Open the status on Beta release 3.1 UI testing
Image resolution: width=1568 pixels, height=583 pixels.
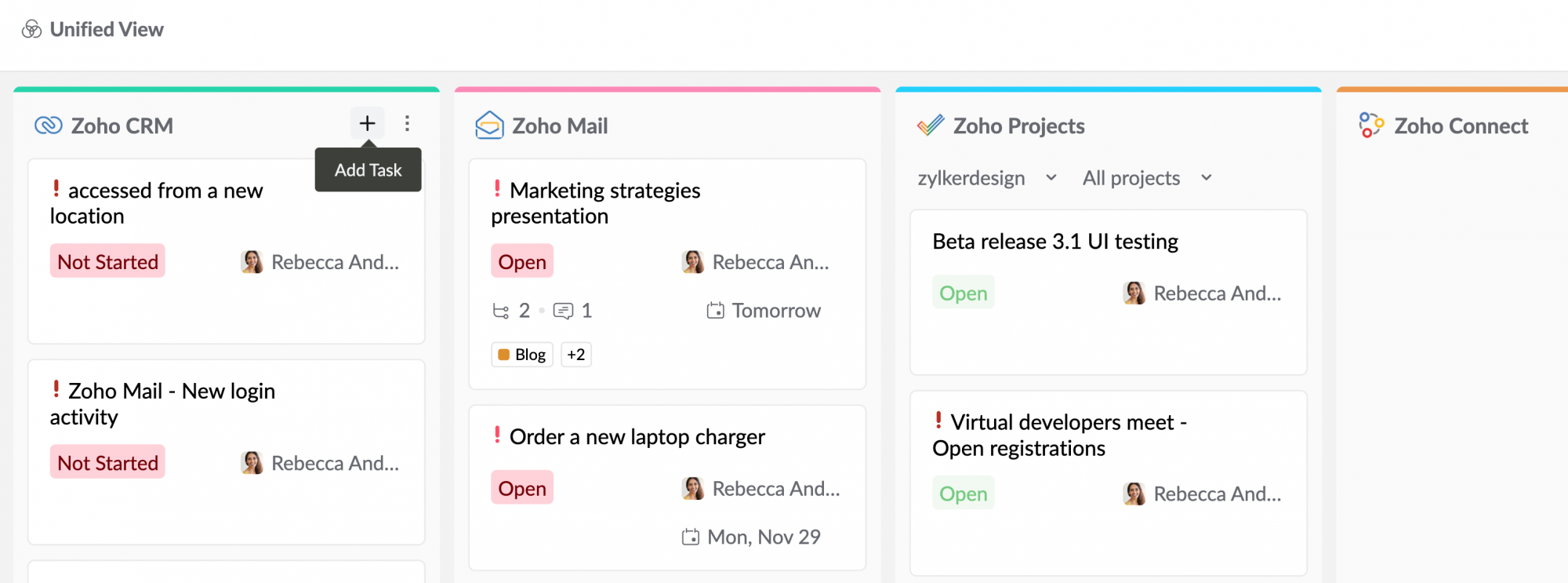(963, 293)
